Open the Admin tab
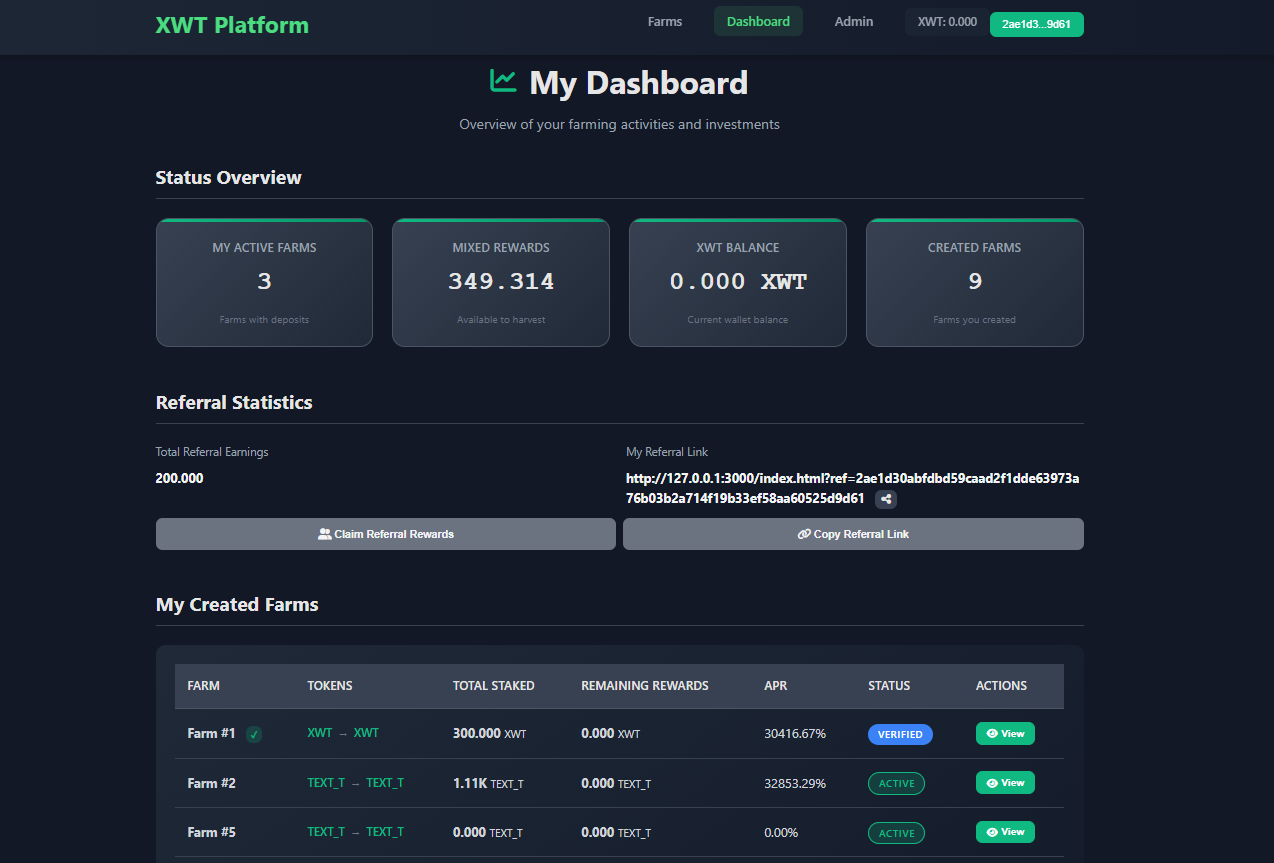 [853, 21]
